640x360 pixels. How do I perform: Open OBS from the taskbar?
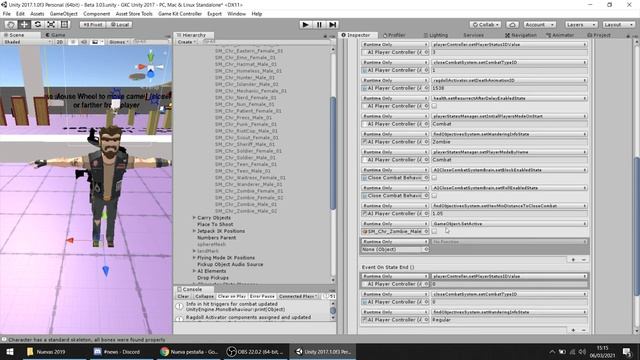(x=256, y=351)
